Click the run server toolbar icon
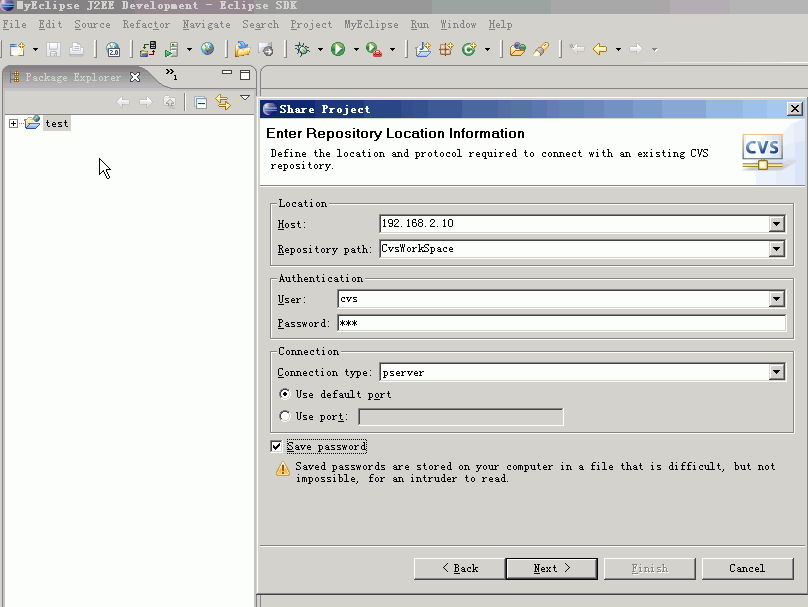 [x=172, y=49]
